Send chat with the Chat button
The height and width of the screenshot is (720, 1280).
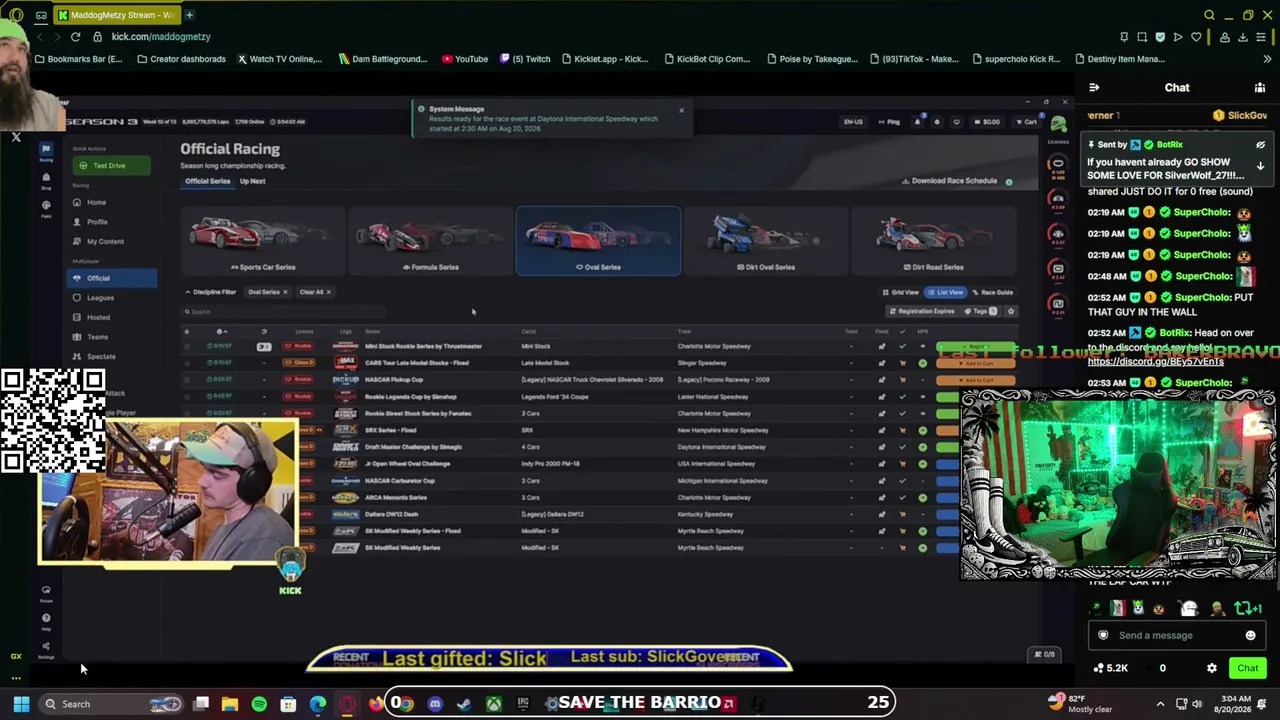(1248, 668)
